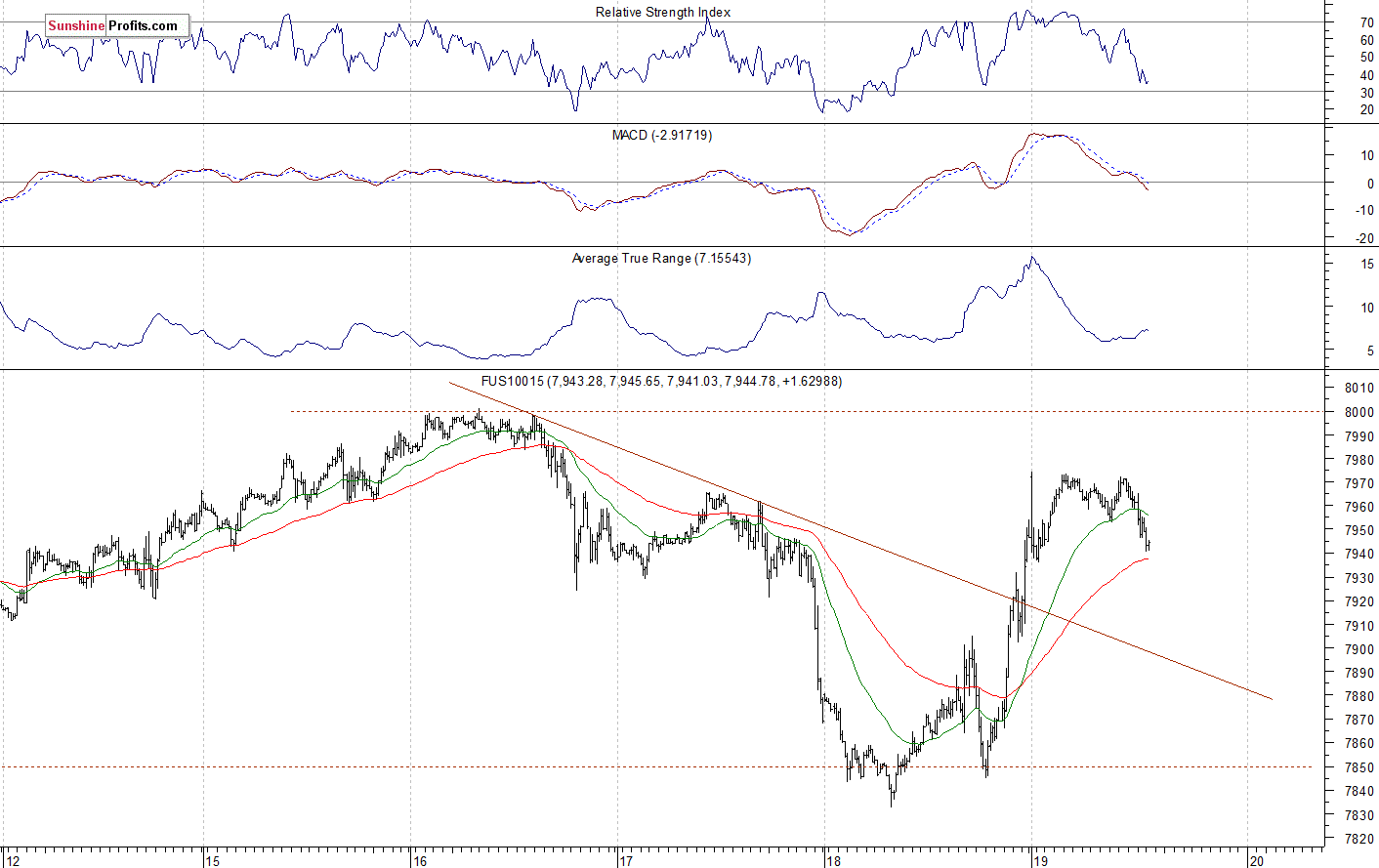Click the 15 value on the ATR axis
The image size is (1379, 868).
coord(1366,265)
